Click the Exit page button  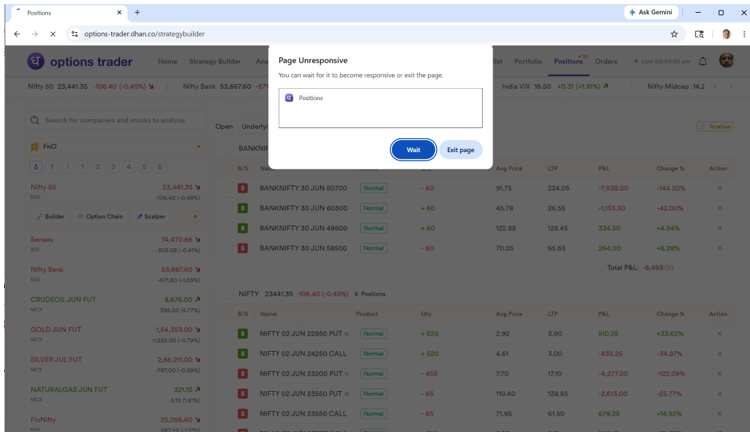460,150
